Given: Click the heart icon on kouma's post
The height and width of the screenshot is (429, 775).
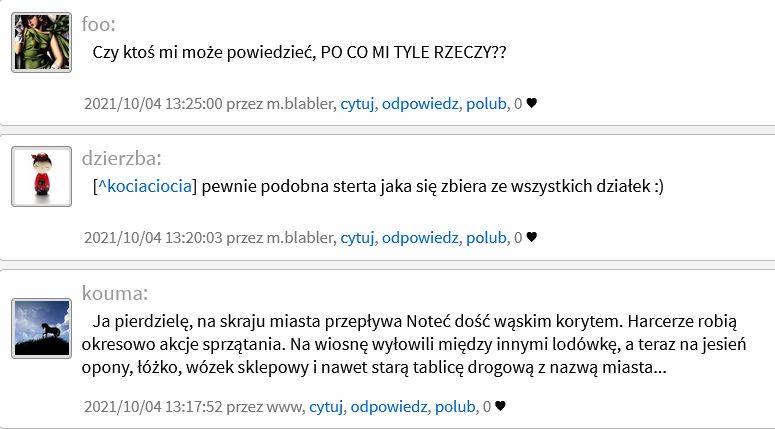Looking at the screenshot, I should 500,406.
